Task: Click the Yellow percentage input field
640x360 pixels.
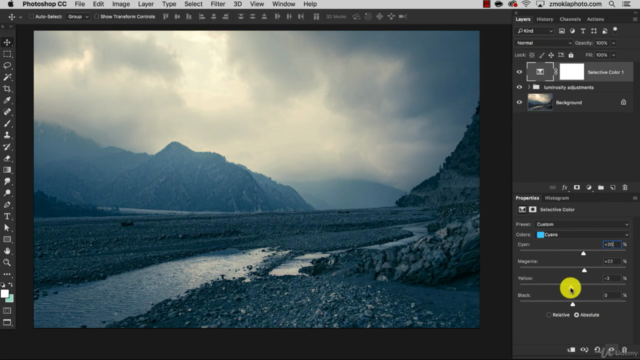Action: pos(611,278)
